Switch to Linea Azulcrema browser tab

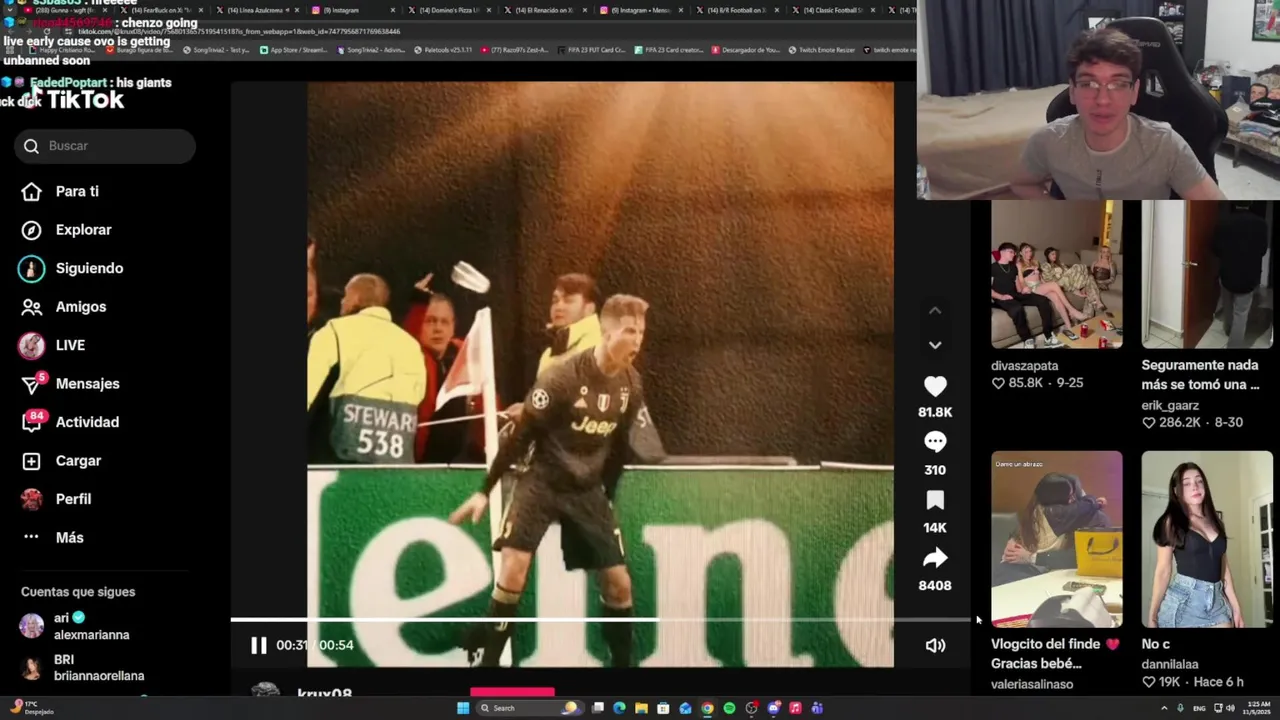coord(258,10)
